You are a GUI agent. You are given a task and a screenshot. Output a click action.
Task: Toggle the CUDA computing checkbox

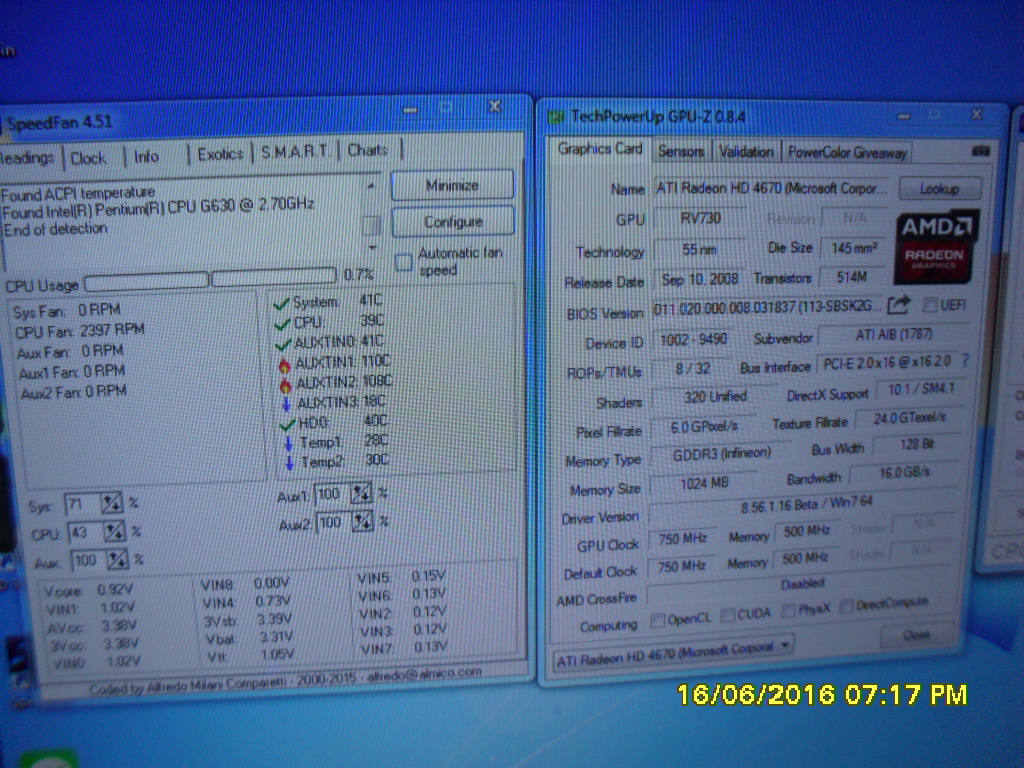point(728,615)
